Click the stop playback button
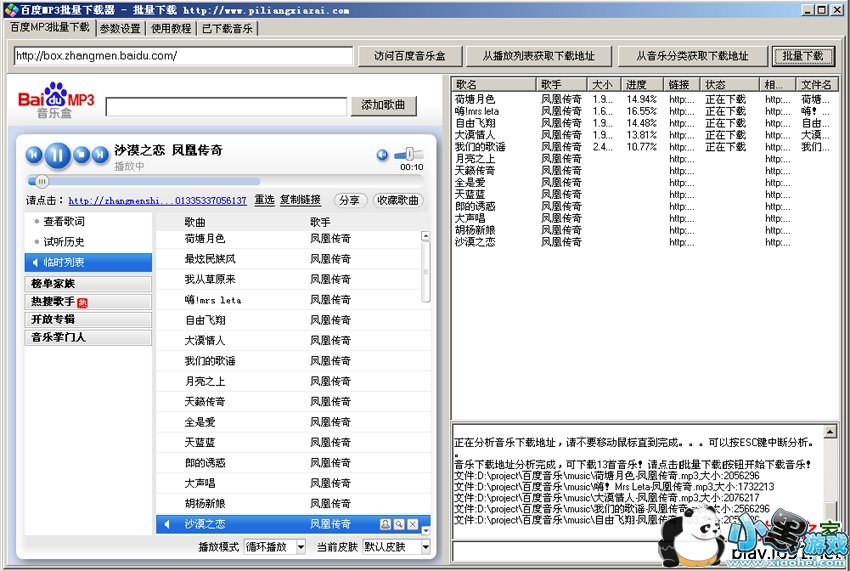 click(x=81, y=155)
